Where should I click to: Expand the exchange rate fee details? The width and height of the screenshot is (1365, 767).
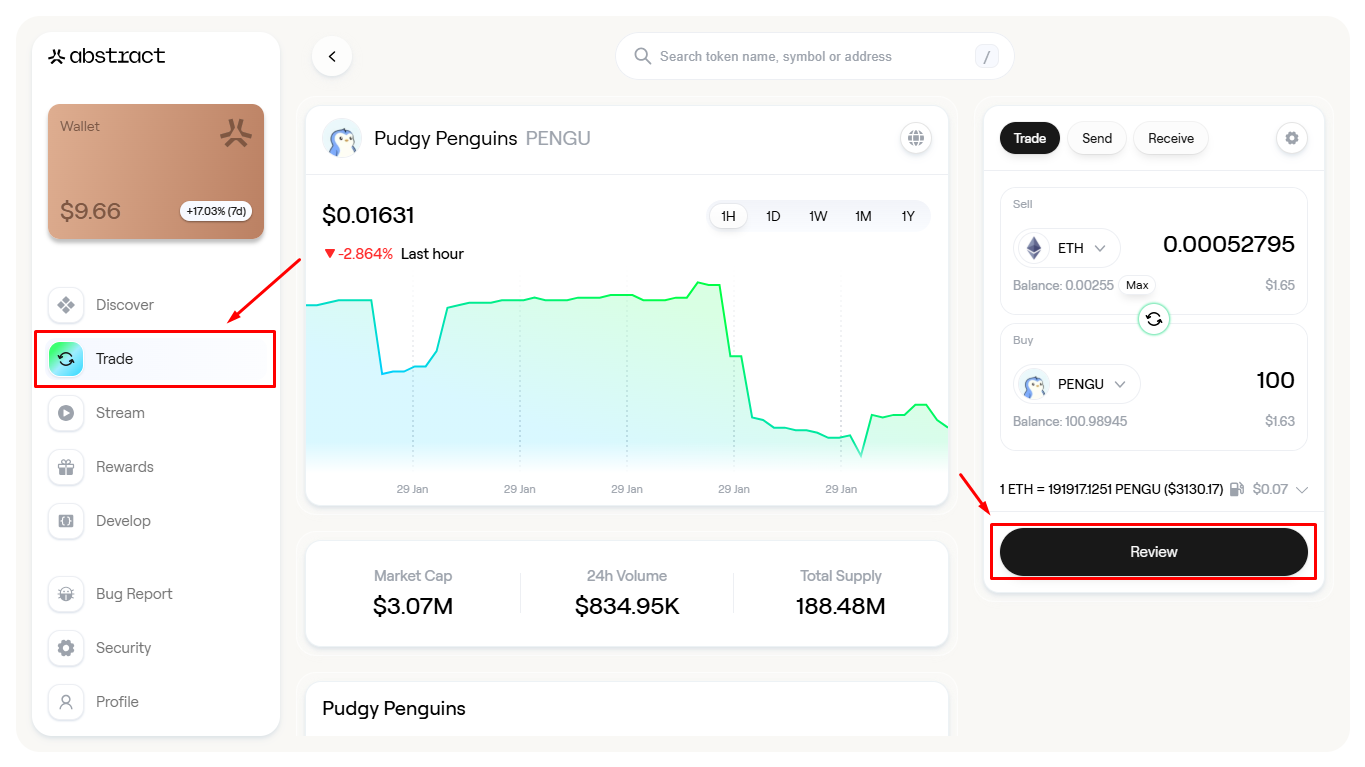pos(1301,490)
